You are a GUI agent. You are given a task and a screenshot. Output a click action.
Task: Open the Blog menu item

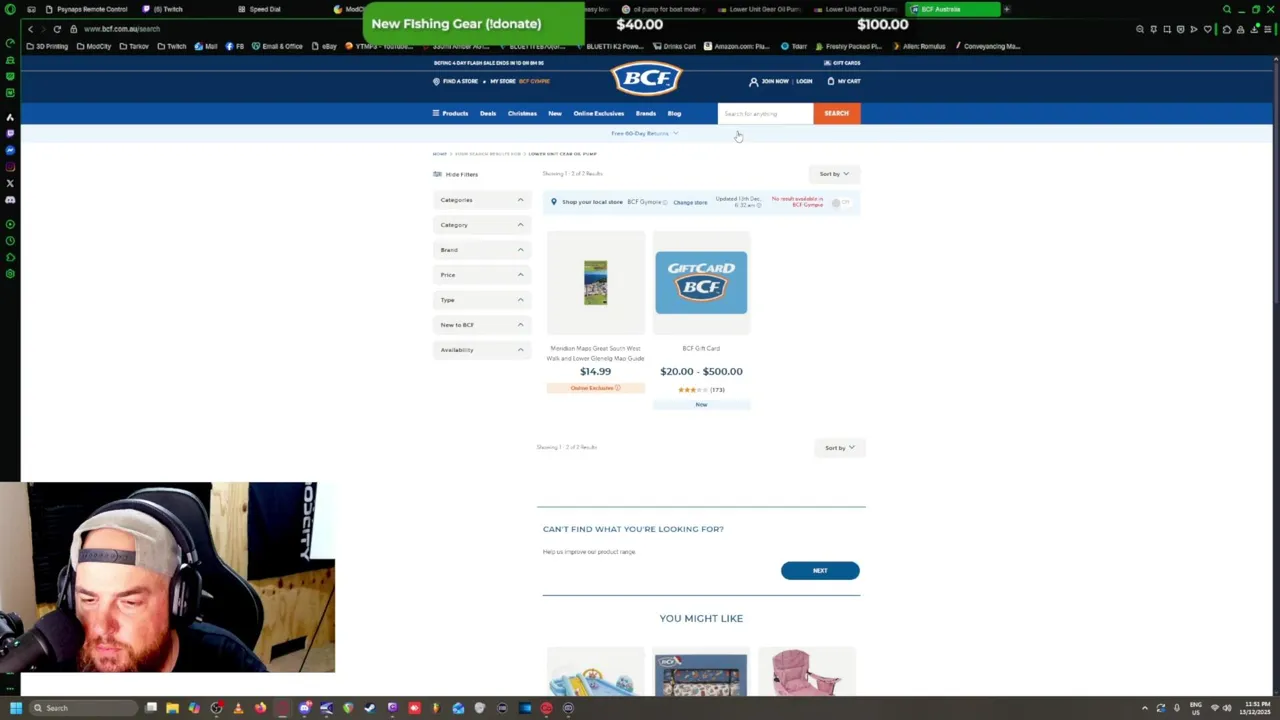coord(674,113)
